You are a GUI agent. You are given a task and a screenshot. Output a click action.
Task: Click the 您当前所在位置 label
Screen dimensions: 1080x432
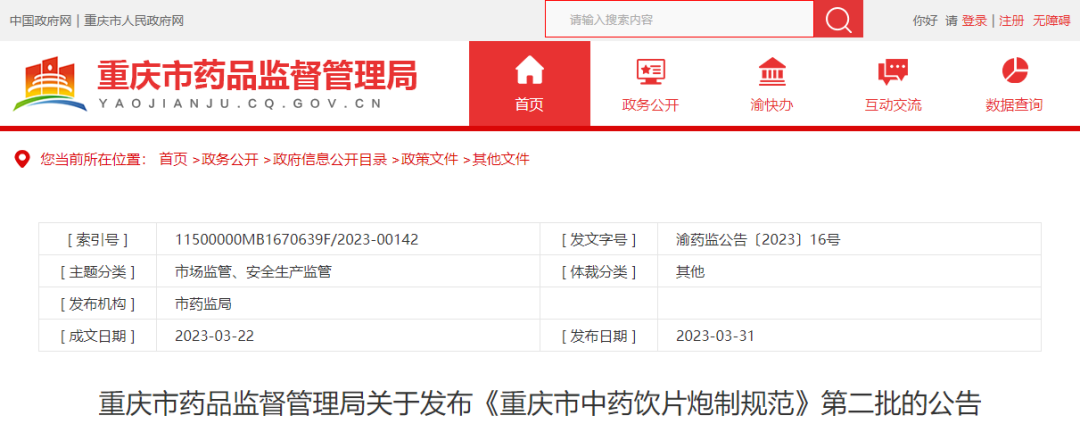point(94,159)
